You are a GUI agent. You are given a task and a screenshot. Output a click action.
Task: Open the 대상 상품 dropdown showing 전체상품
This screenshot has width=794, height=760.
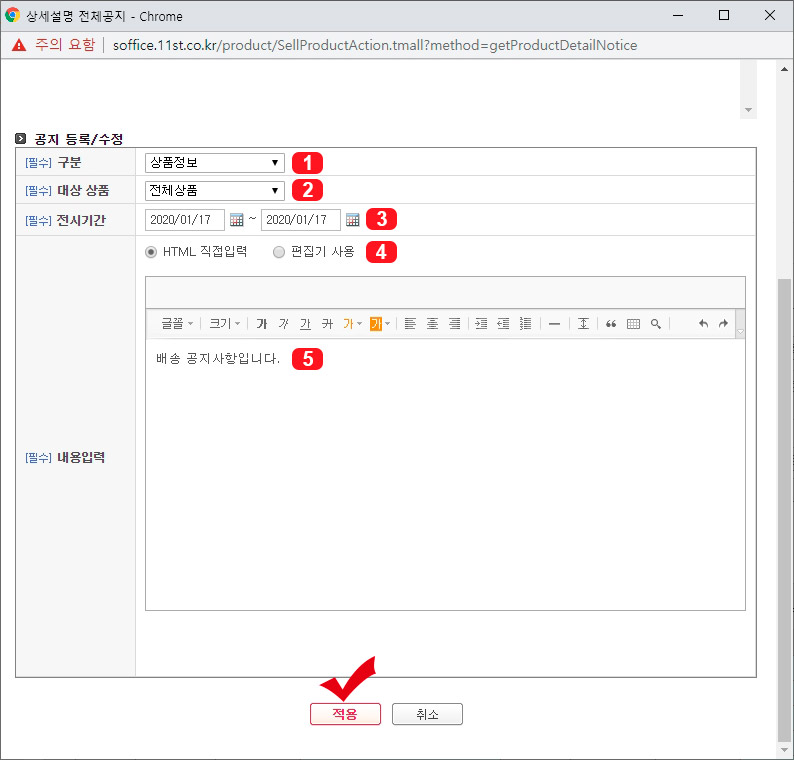tap(215, 191)
